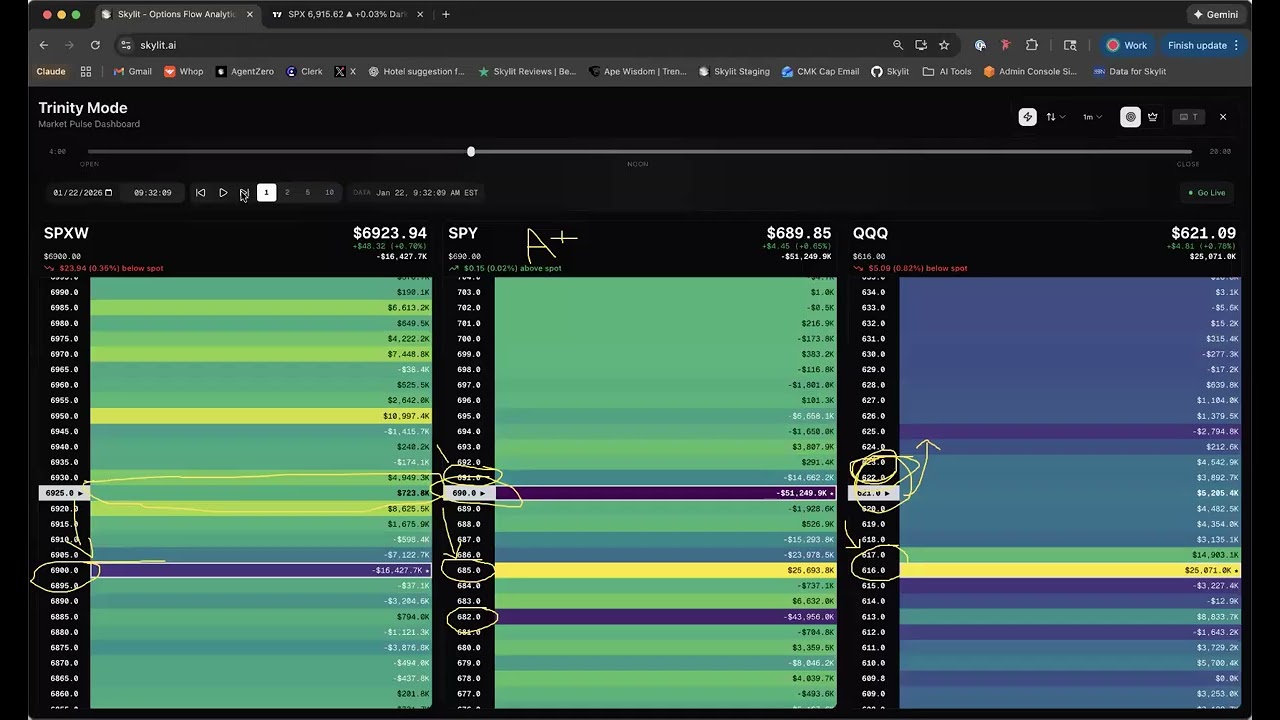Skip forward to next frame
Screen dimensions: 1280x720
(x=244, y=193)
